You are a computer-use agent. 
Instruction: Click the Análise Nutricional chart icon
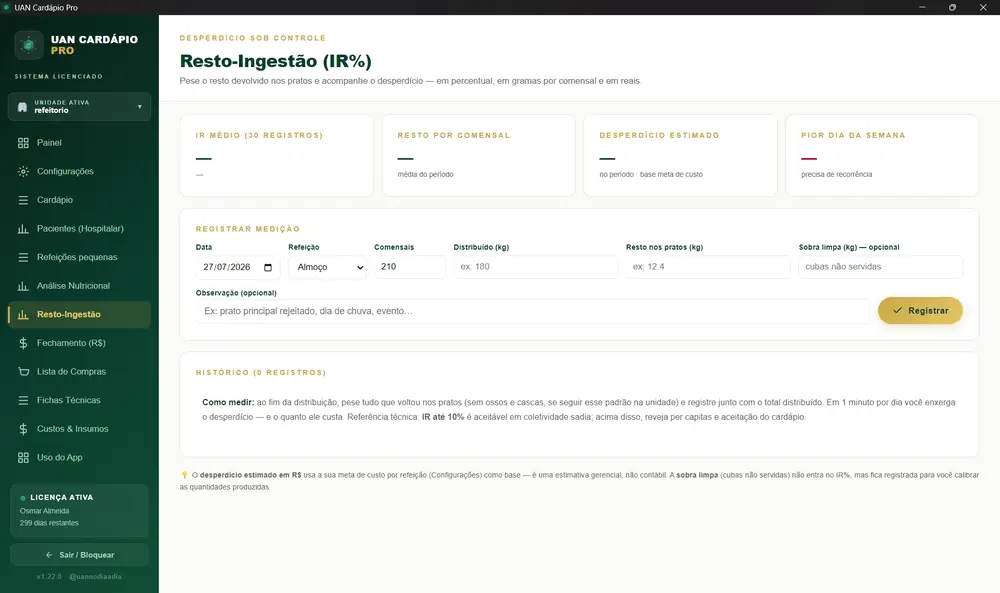click(24, 286)
